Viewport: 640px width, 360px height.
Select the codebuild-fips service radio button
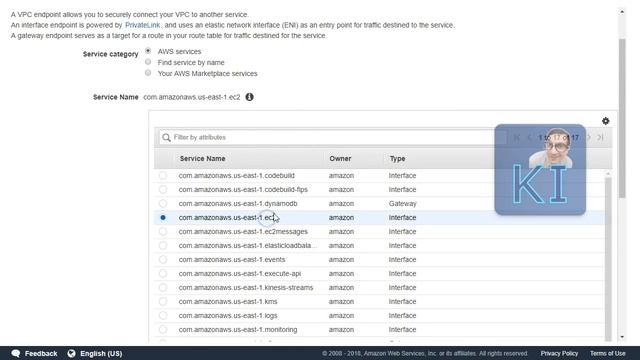[x=163, y=189]
